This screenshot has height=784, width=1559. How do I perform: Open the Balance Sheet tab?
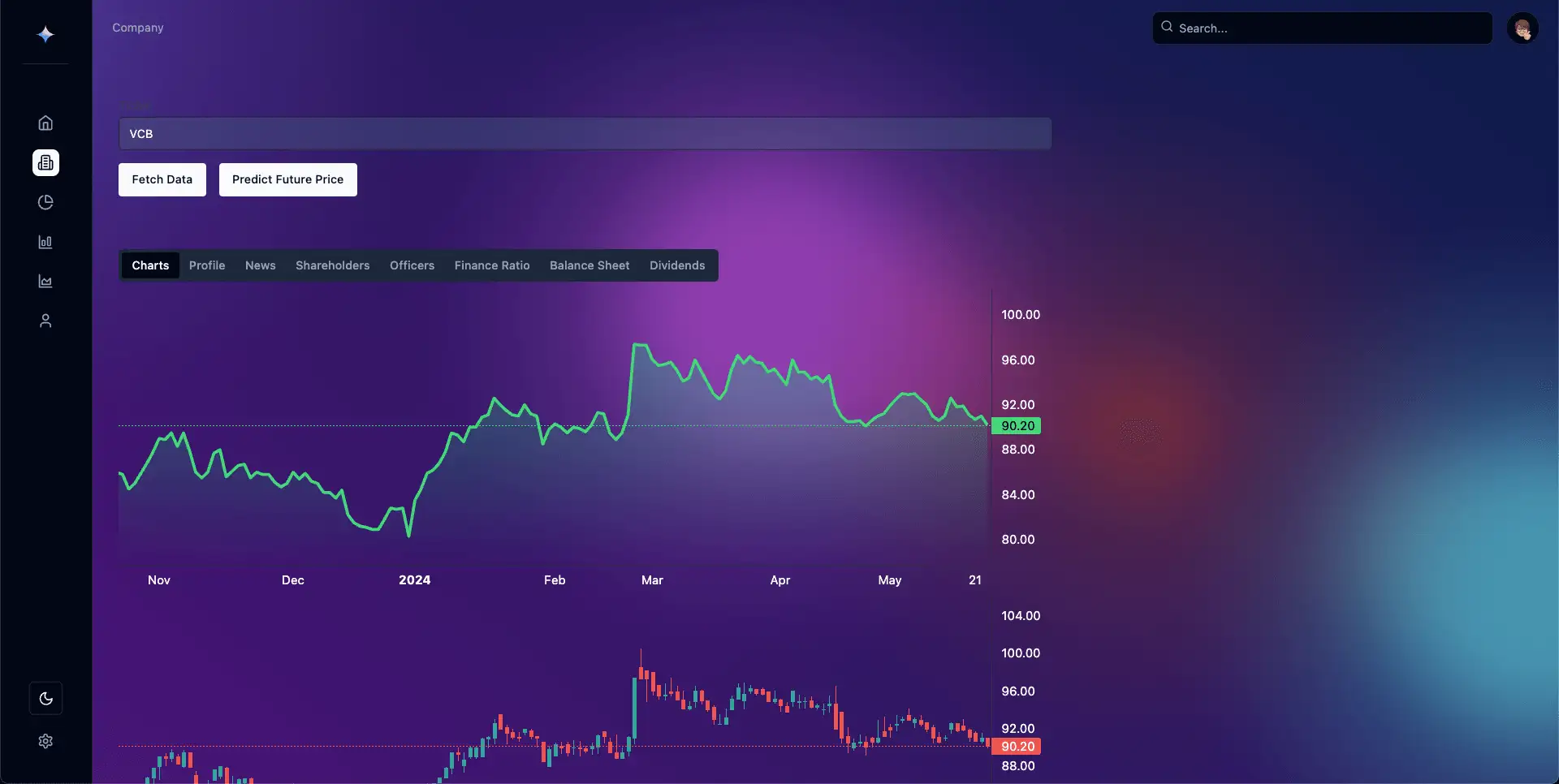click(x=589, y=265)
